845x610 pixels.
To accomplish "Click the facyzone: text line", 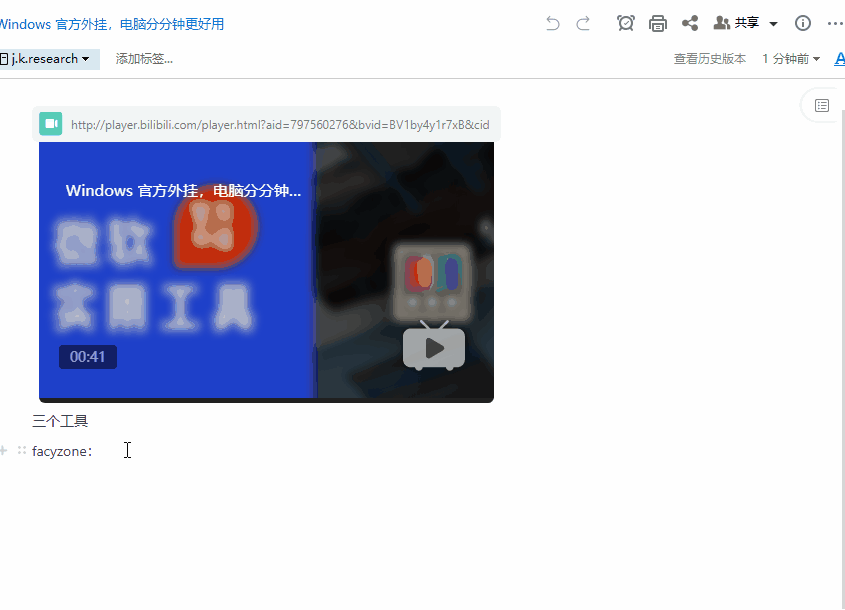I will 62,451.
